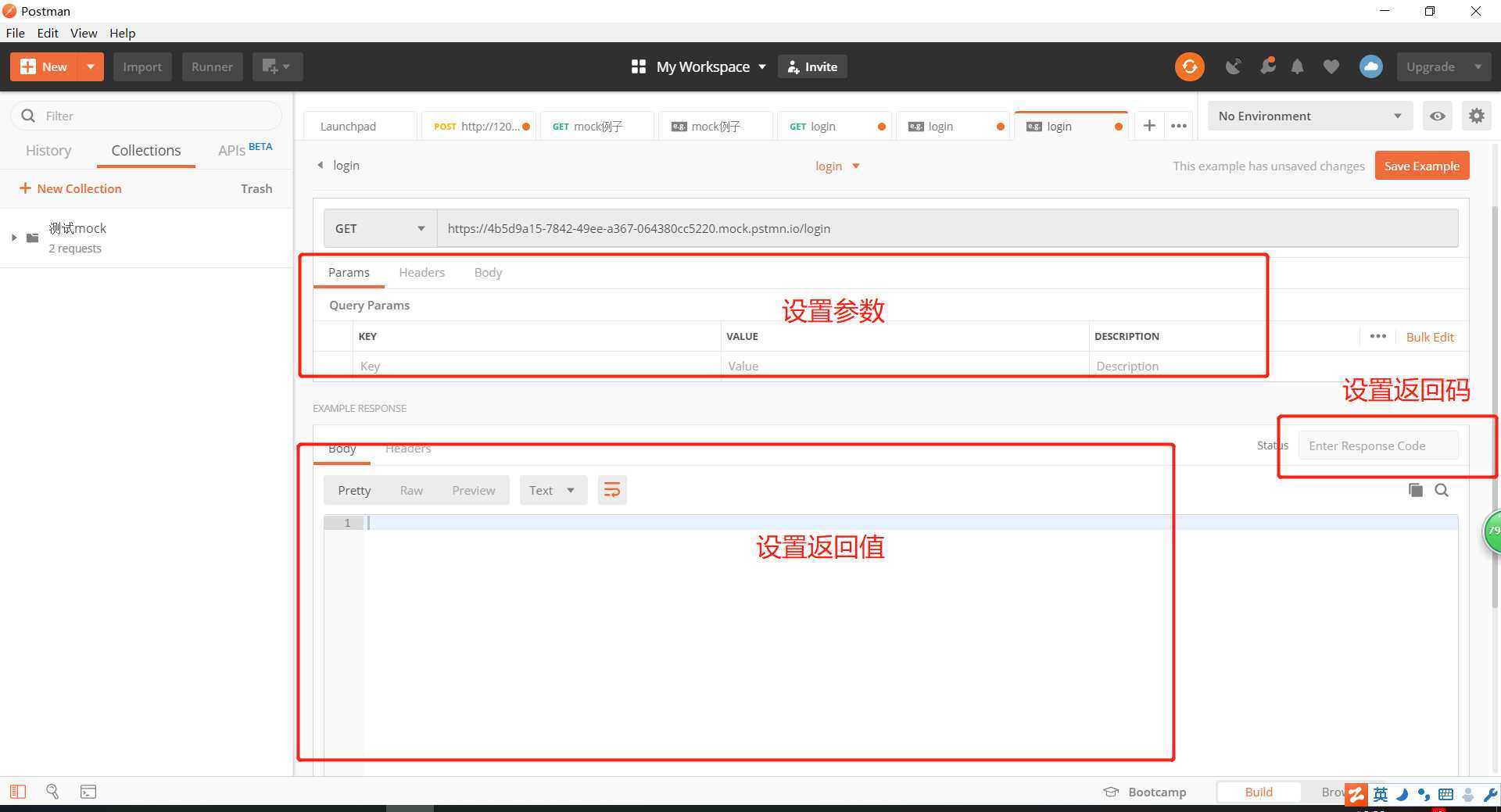Select the request Headers tab
The image size is (1501, 812).
421,272
